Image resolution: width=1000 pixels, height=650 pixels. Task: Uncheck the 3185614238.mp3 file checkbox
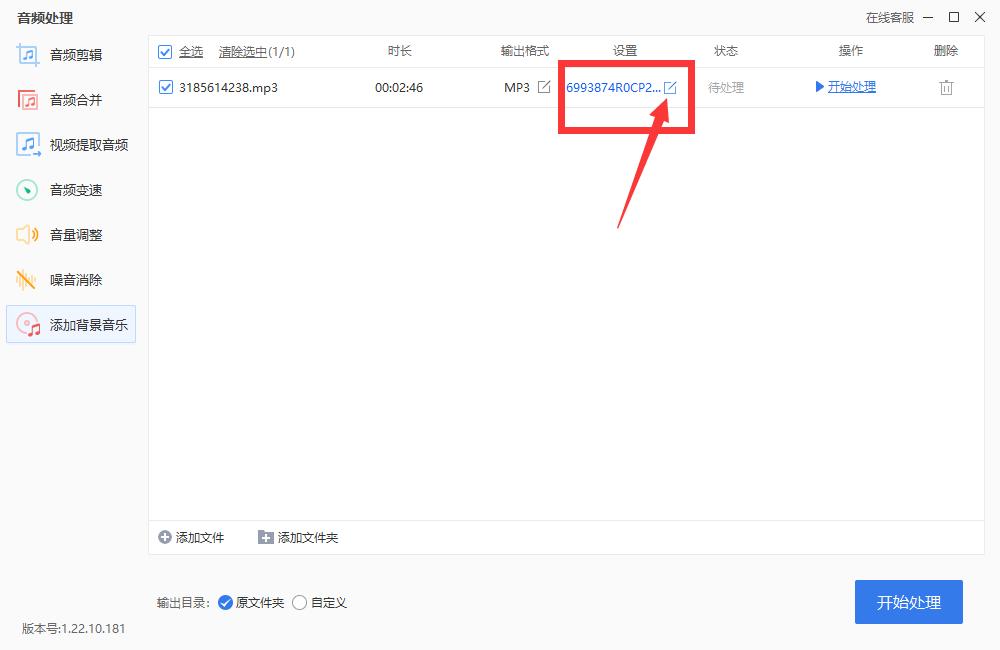click(166, 87)
